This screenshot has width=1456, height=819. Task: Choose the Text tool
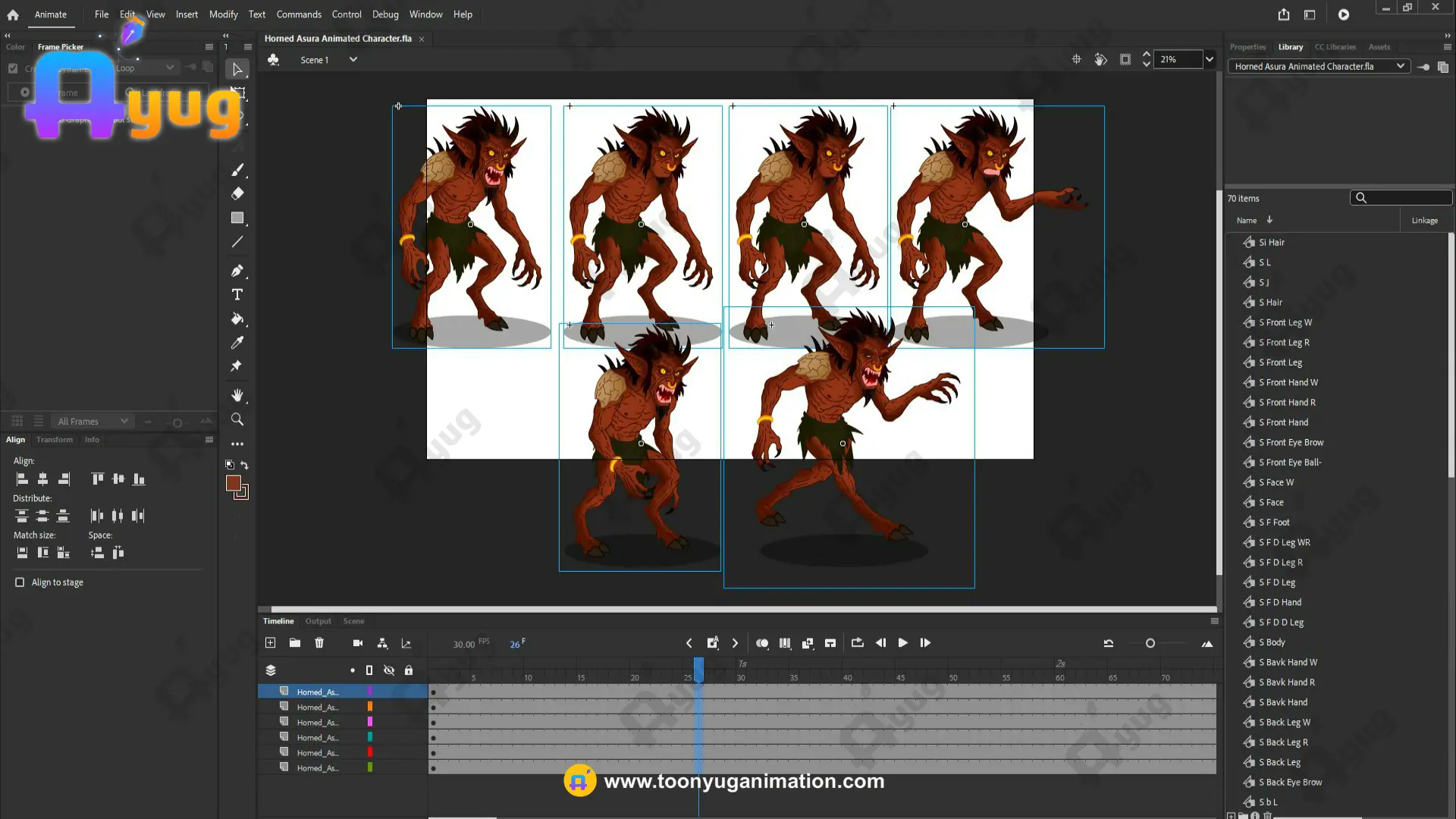pos(237,294)
